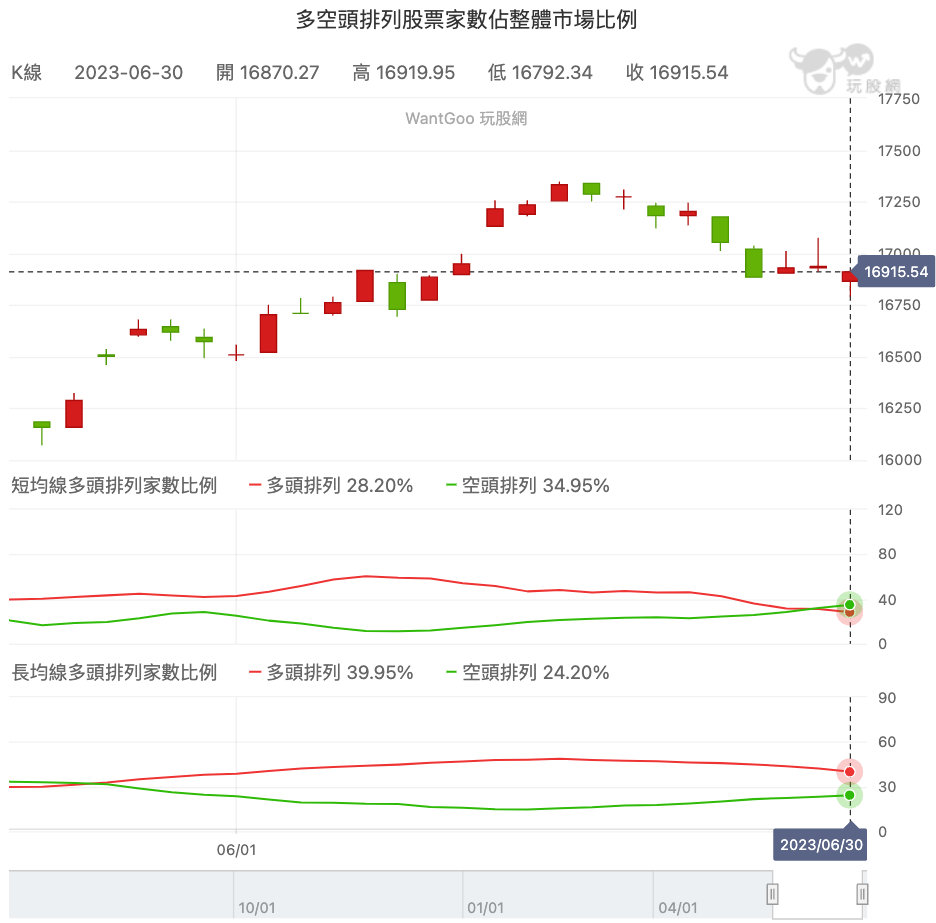Click the green dot marker on short-term line

[849, 604]
